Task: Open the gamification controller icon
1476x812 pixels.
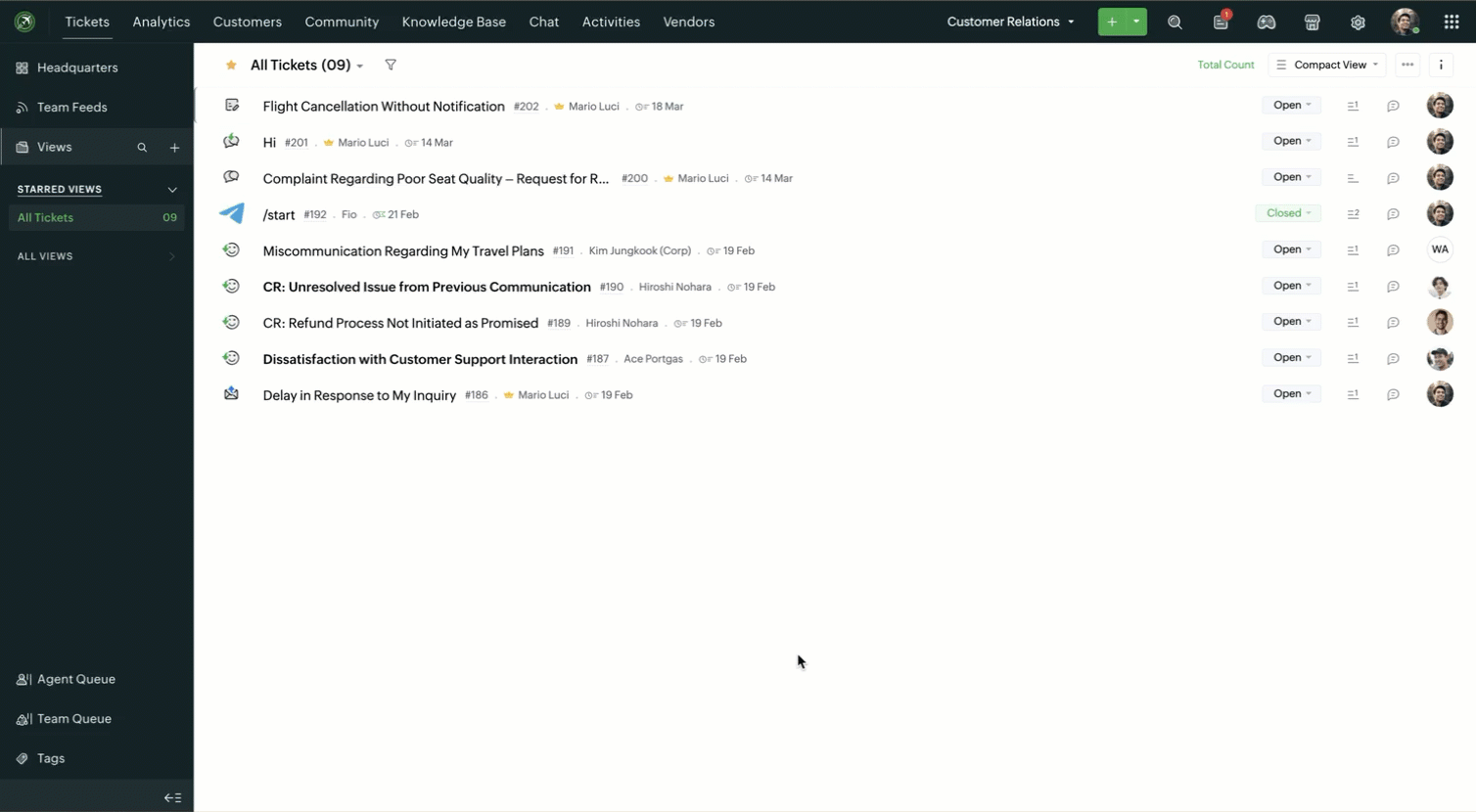Action: (1267, 22)
